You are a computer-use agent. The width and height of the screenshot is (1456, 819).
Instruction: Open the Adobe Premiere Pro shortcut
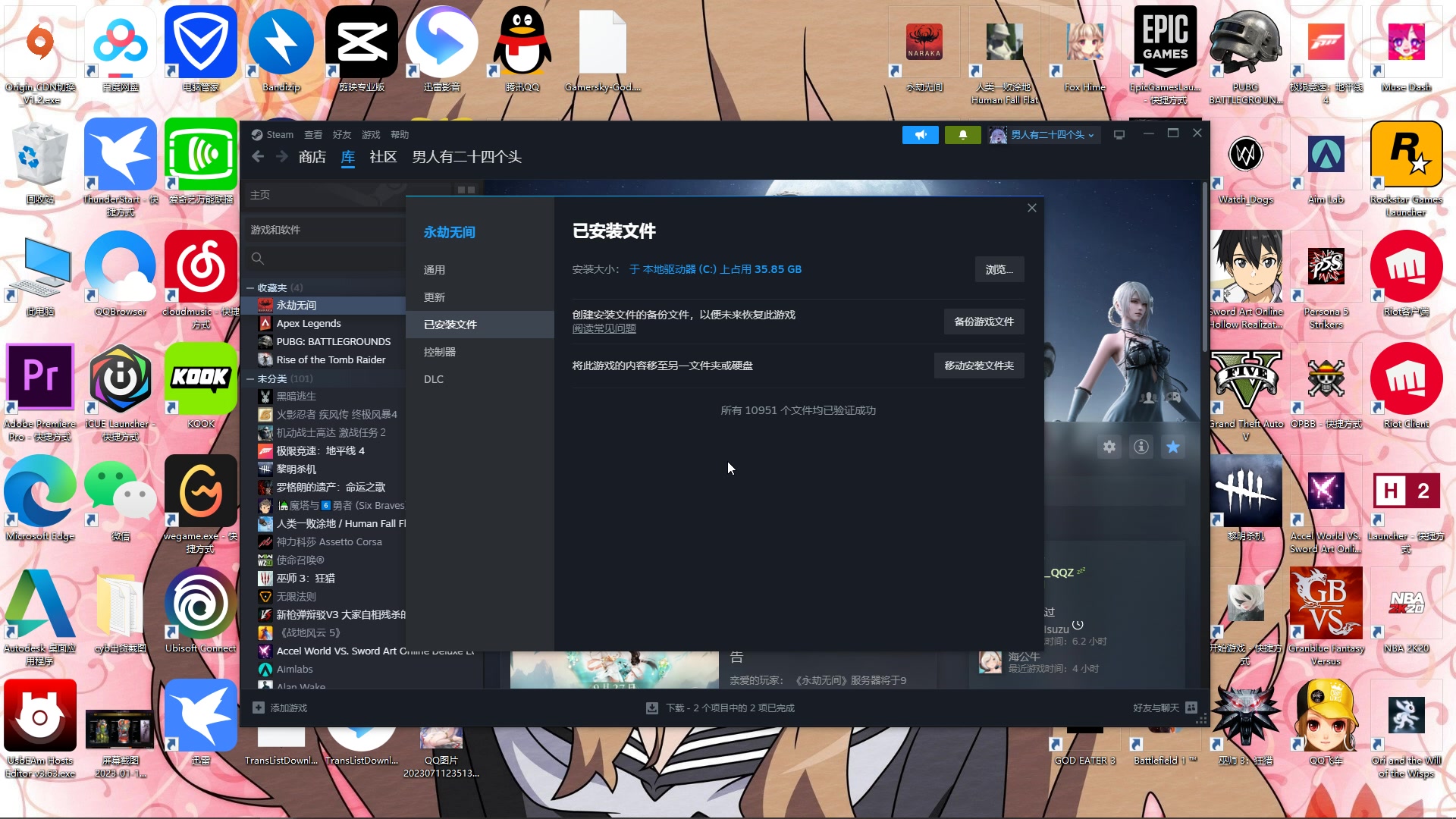[40, 392]
